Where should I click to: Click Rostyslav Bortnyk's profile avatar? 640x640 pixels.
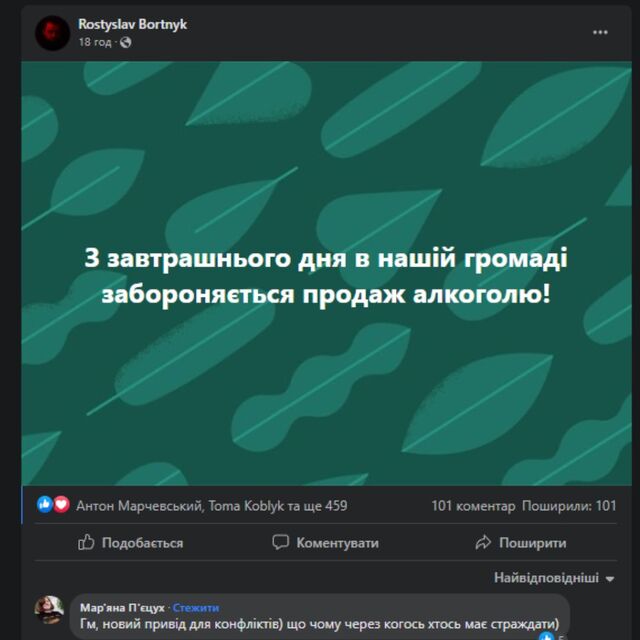pyautogui.click(x=52, y=33)
